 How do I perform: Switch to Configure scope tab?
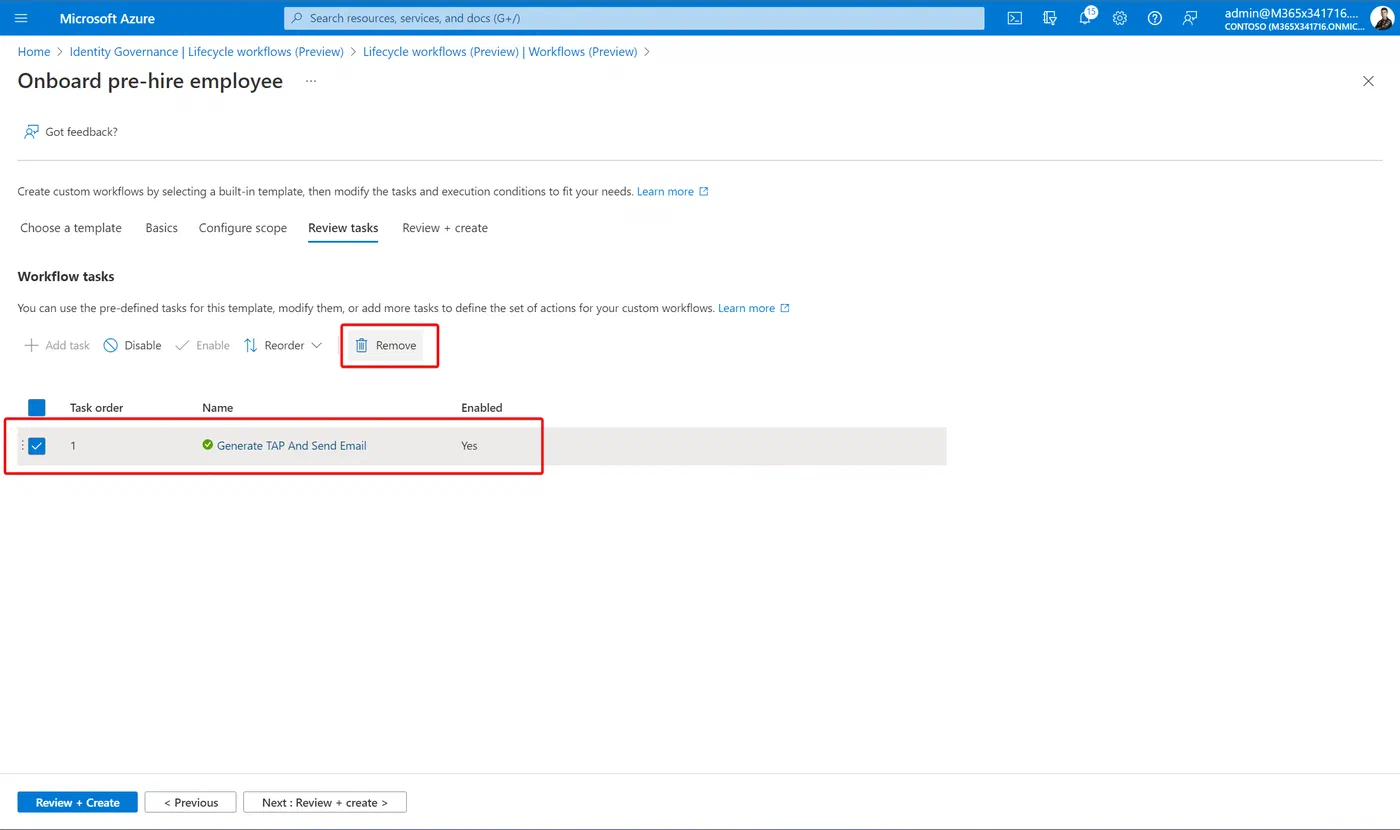click(243, 228)
